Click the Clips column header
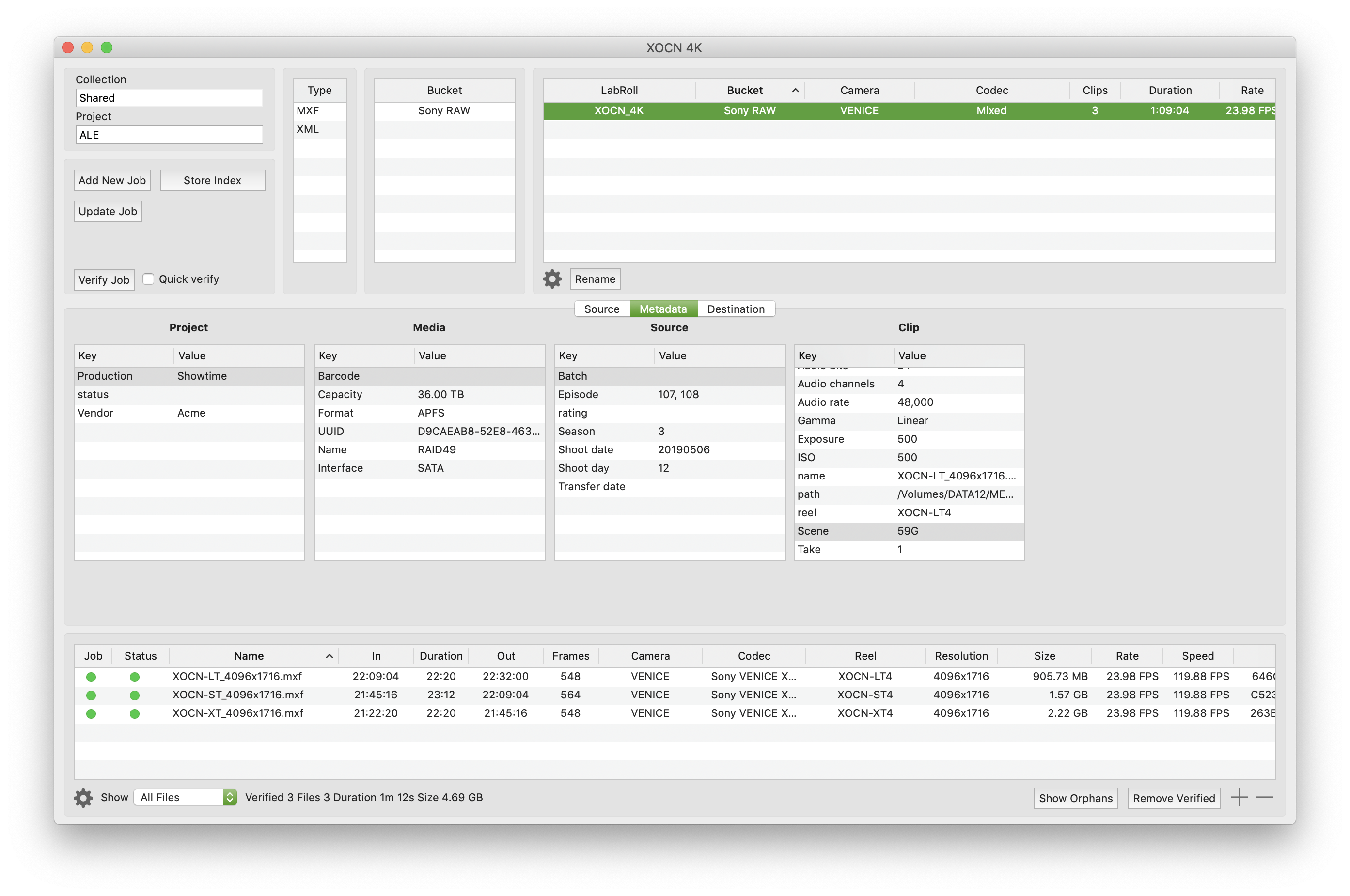This screenshot has width=1350, height=896. pos(1095,90)
